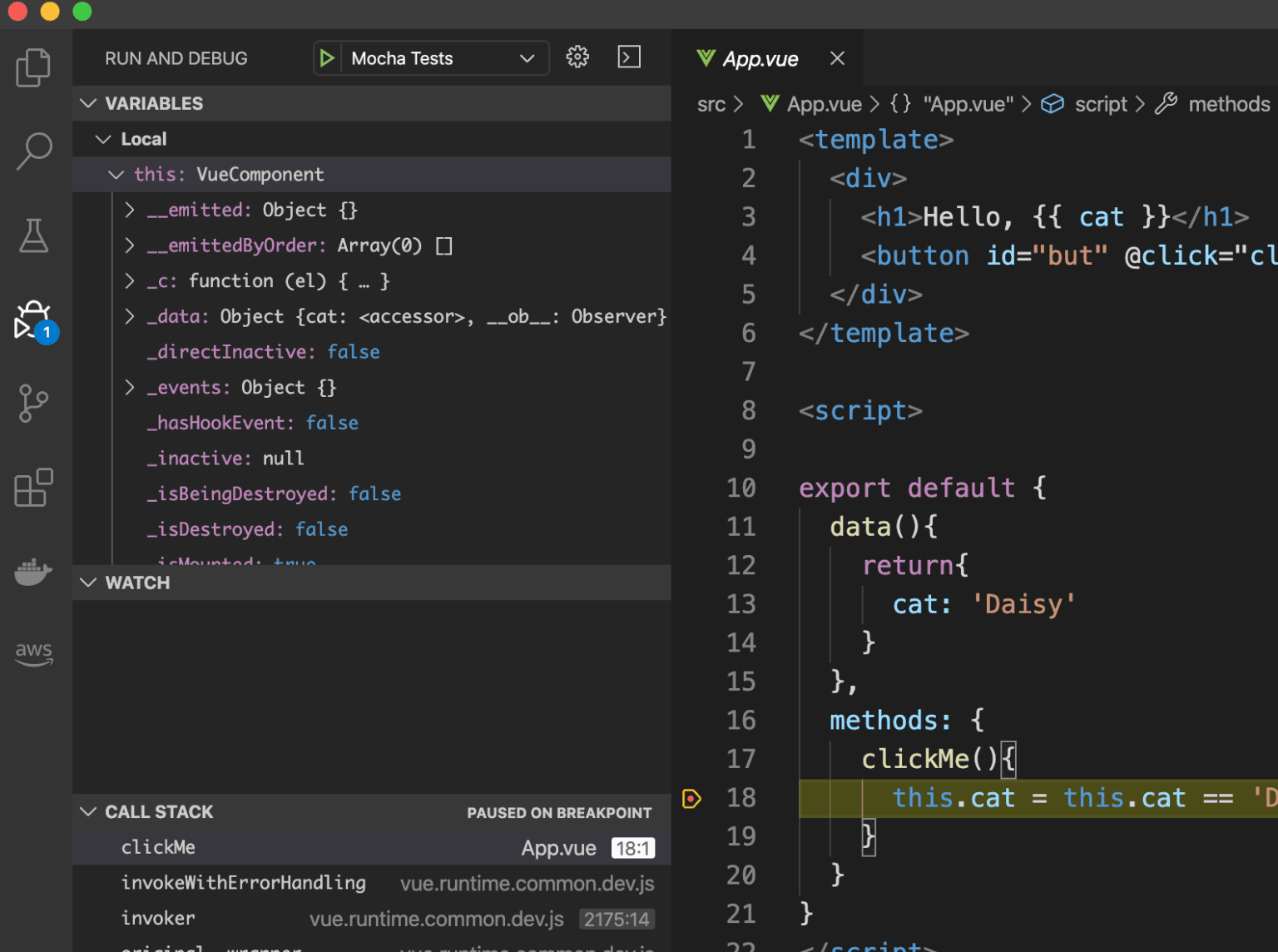The width and height of the screenshot is (1278, 952).
Task: Open launch.json via the settings gear
Action: point(577,57)
